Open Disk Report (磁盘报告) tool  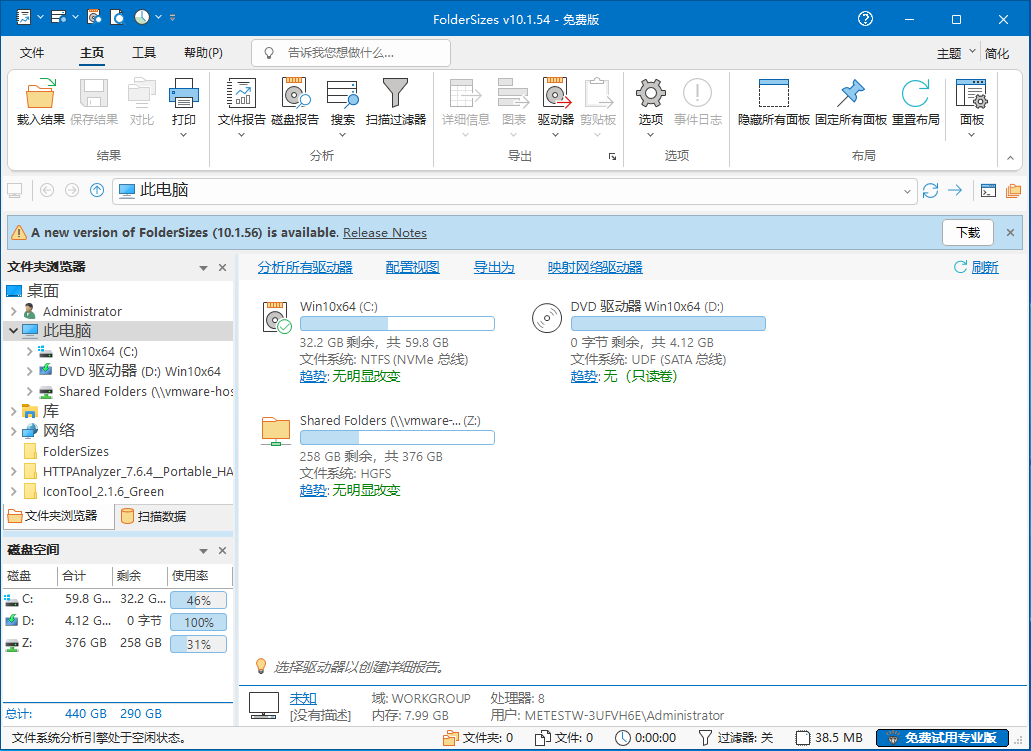pyautogui.click(x=295, y=93)
